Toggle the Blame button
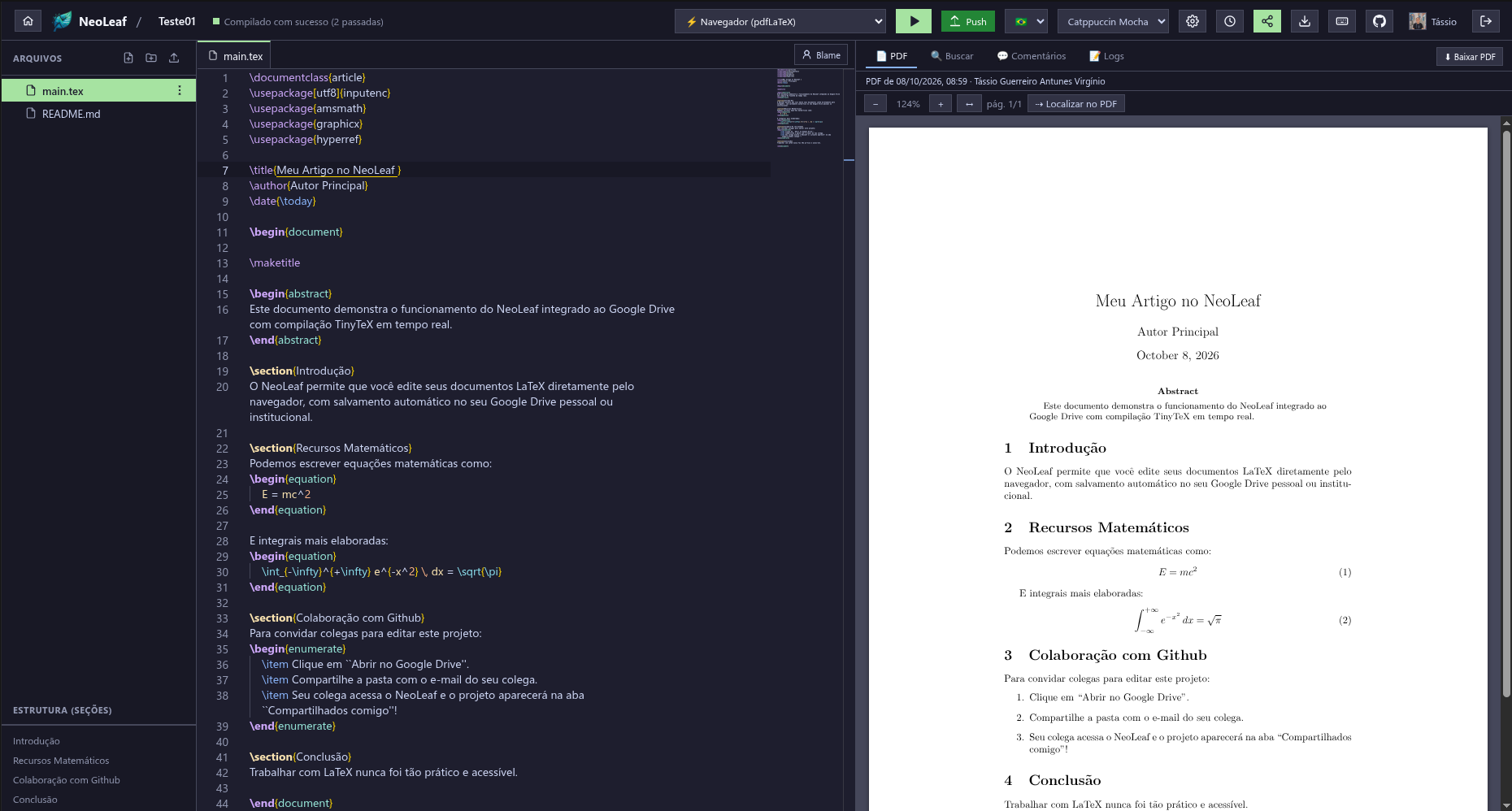1512x811 pixels. 821,55
